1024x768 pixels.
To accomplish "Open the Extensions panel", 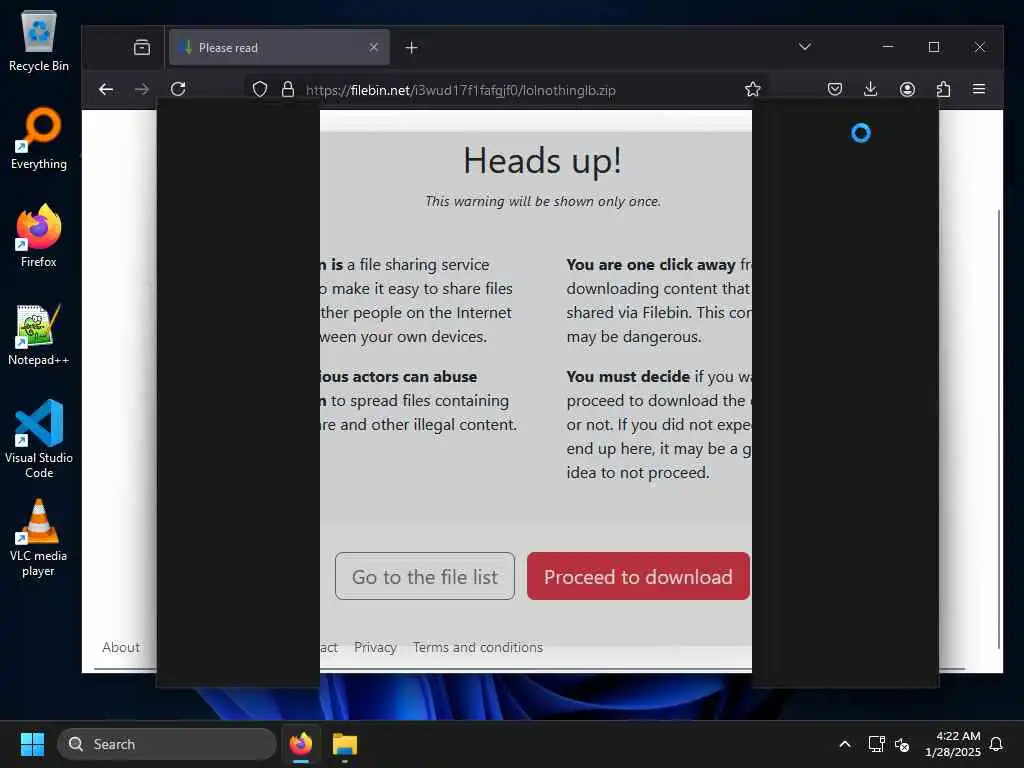I will point(943,89).
